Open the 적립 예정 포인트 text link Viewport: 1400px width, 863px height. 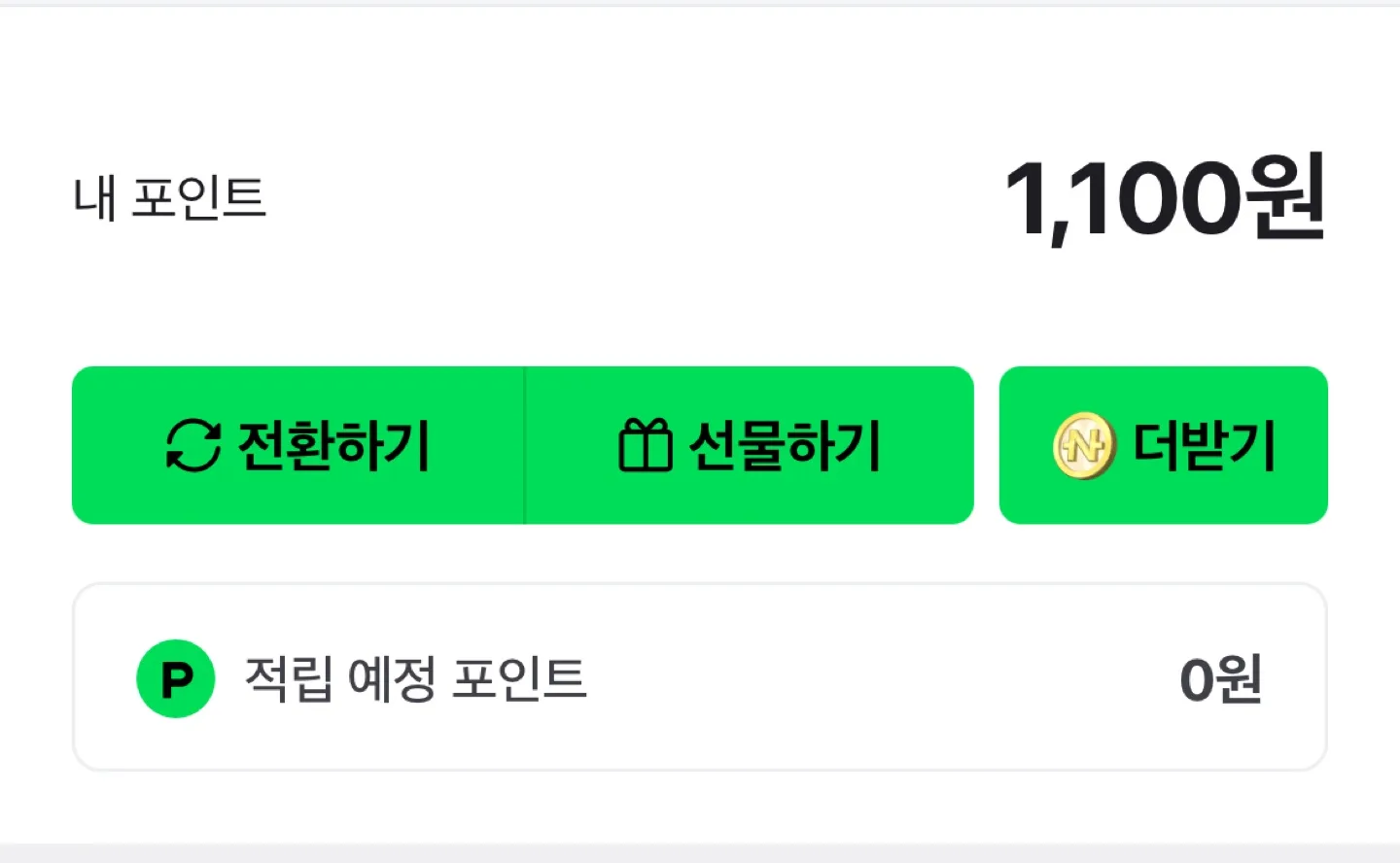[415, 678]
